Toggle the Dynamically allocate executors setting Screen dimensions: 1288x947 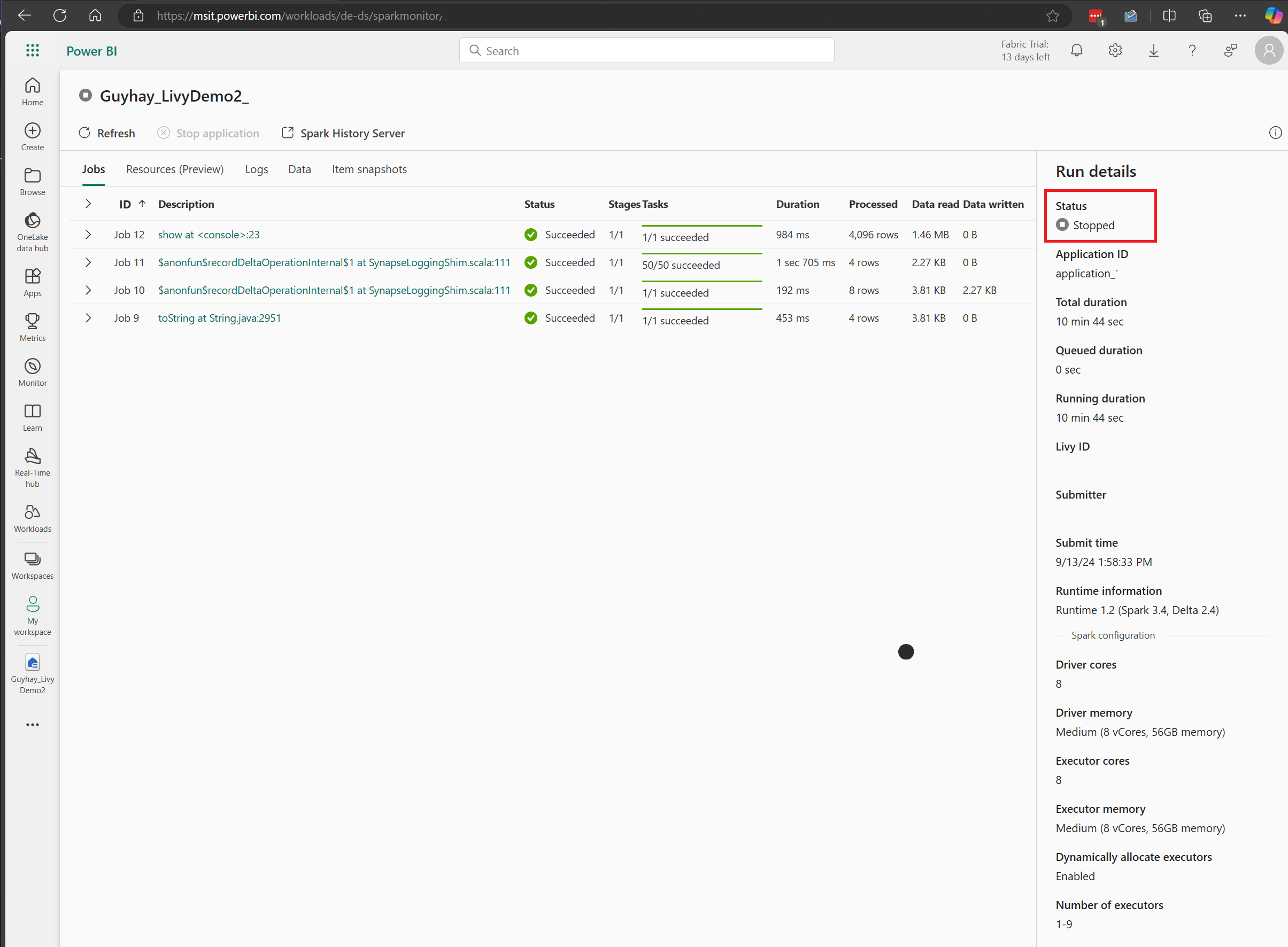click(1075, 876)
